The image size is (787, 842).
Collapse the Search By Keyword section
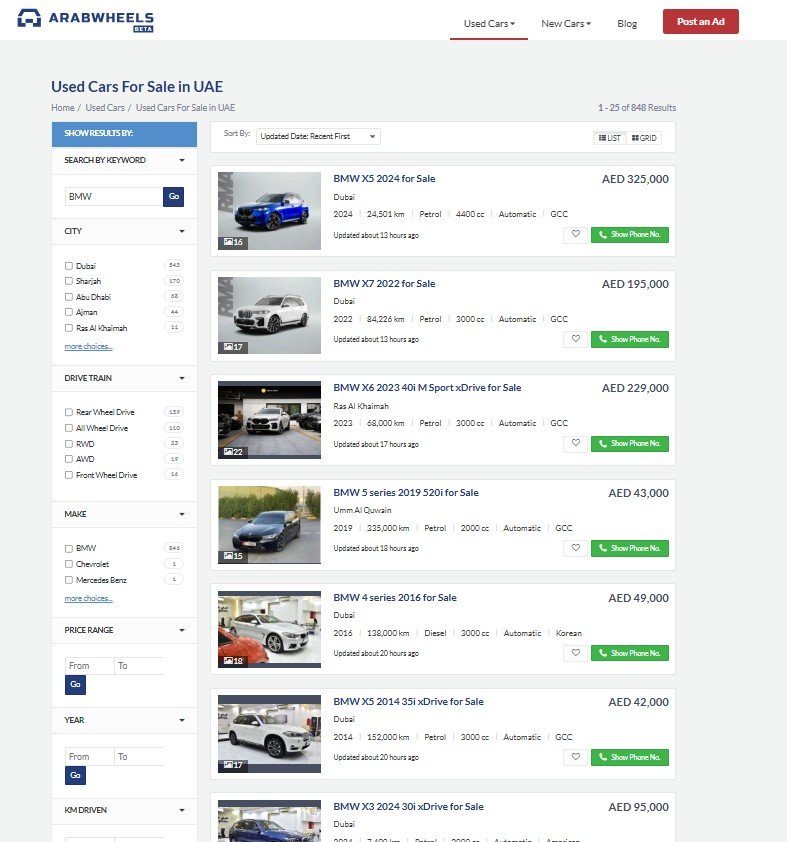124,160
